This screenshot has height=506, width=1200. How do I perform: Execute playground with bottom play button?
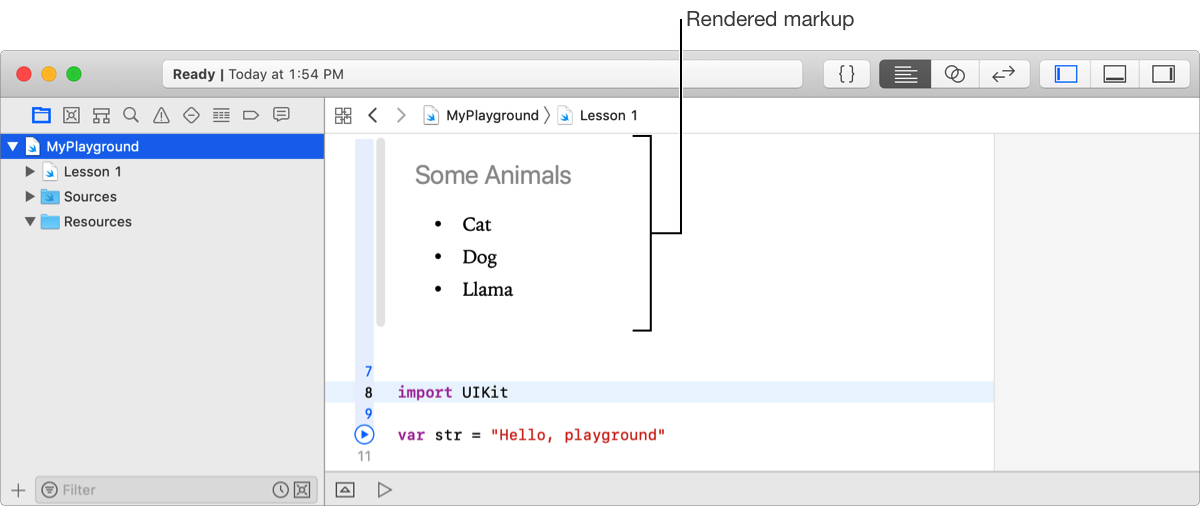pyautogui.click(x=384, y=489)
